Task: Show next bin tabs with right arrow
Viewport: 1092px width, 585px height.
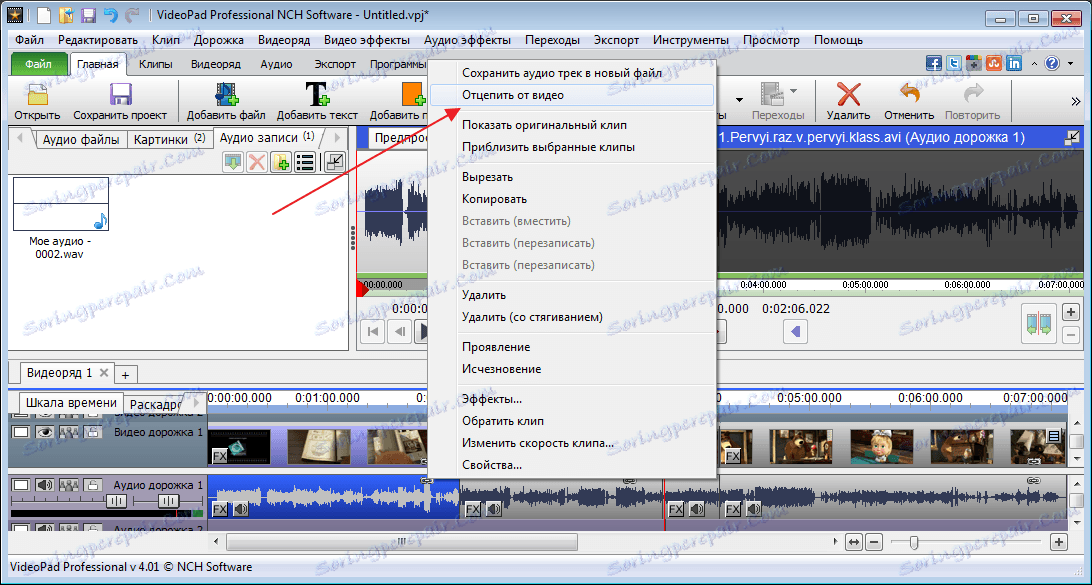Action: coord(337,137)
